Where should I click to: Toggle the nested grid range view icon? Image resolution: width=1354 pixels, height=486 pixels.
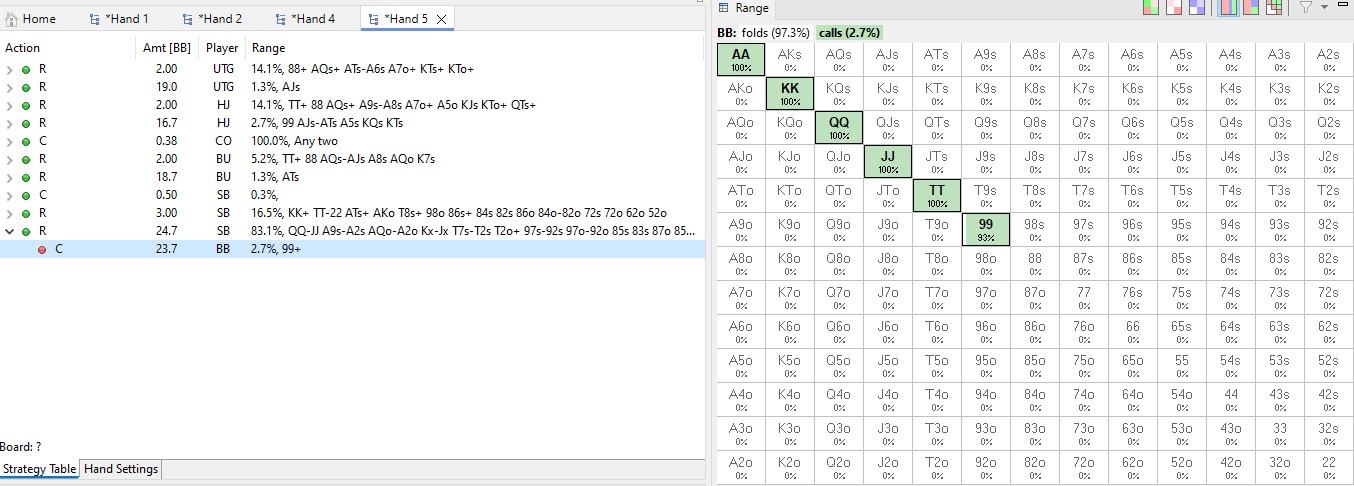coord(1273,8)
